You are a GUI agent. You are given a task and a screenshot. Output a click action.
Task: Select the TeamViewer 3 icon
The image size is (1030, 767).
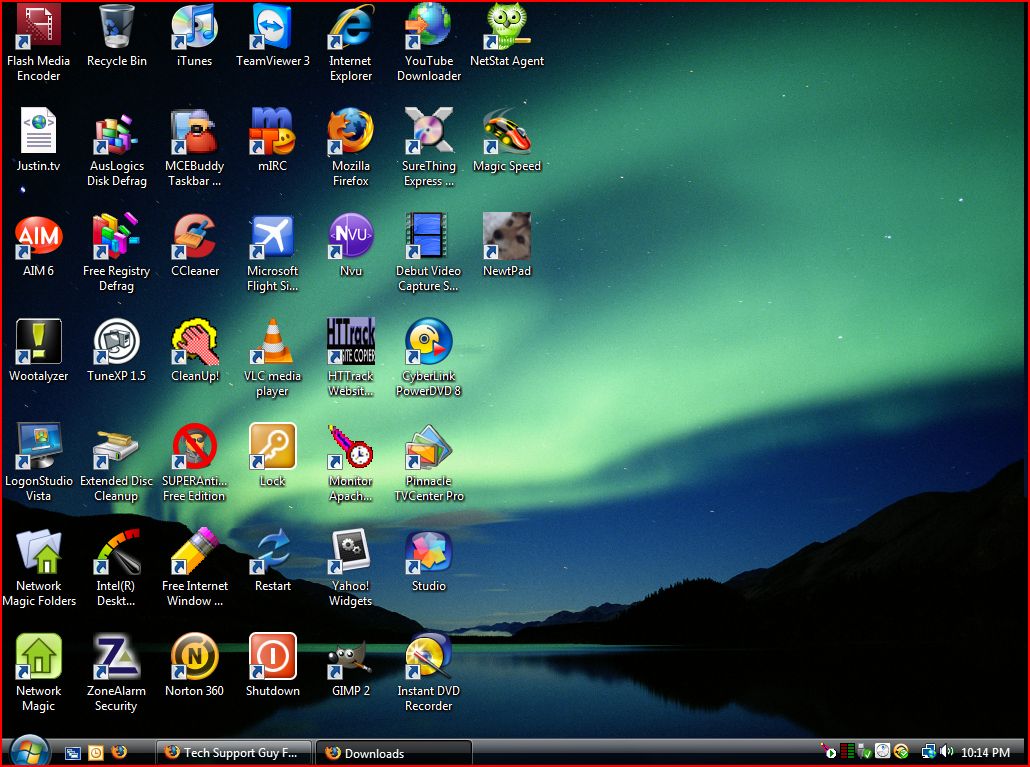(x=273, y=26)
